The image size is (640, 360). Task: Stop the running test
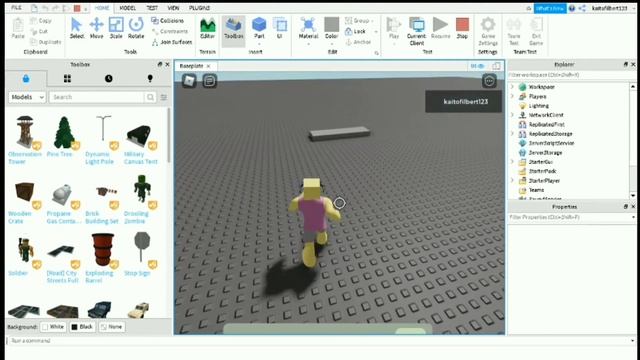point(462,28)
